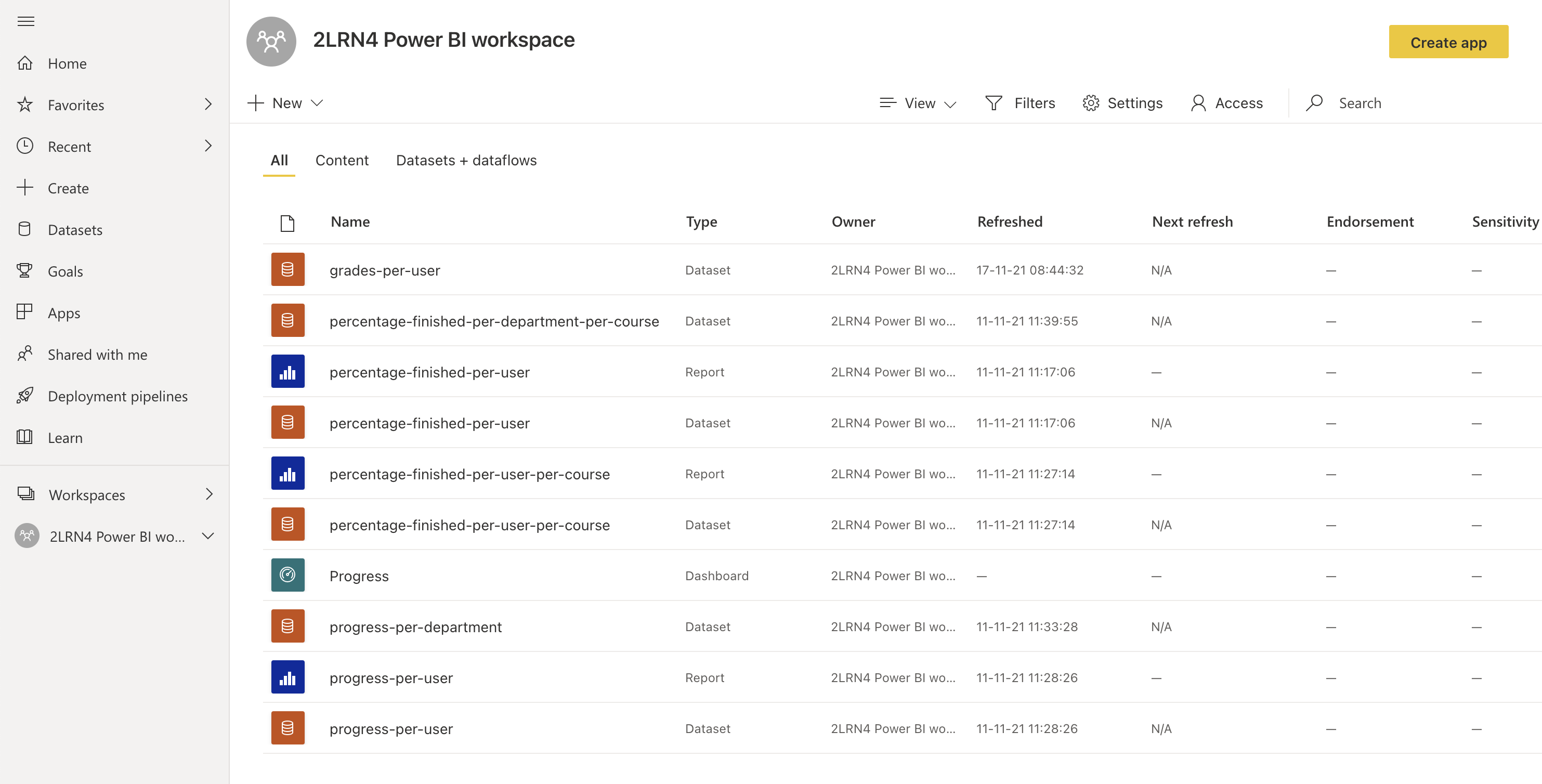Image resolution: width=1542 pixels, height=784 pixels.
Task: Expand the Workspaces flyout chevron
Action: [209, 494]
